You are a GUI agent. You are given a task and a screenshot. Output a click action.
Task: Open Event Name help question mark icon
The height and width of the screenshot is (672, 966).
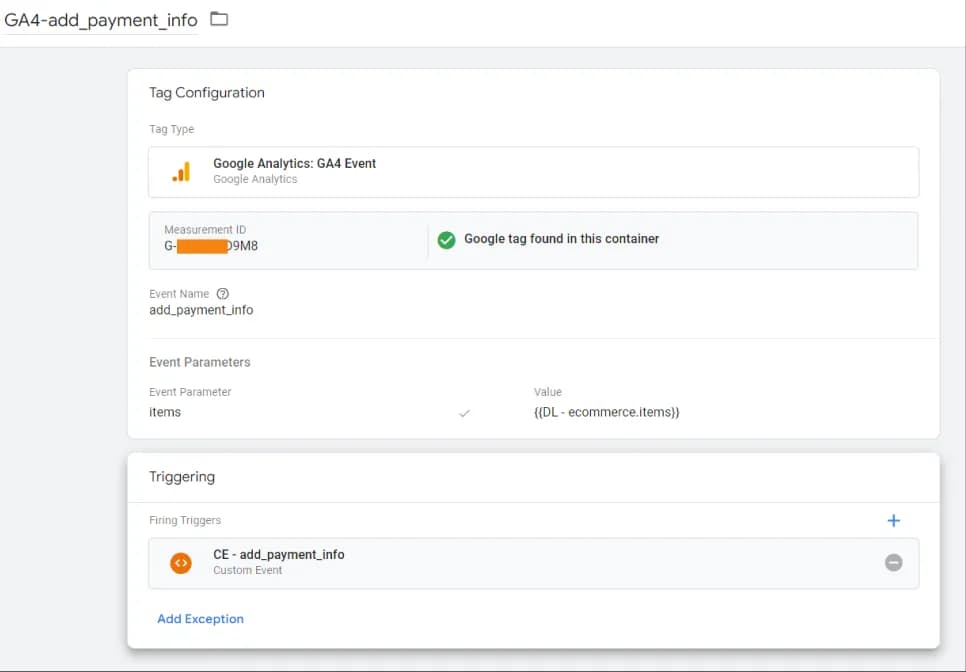pos(222,294)
